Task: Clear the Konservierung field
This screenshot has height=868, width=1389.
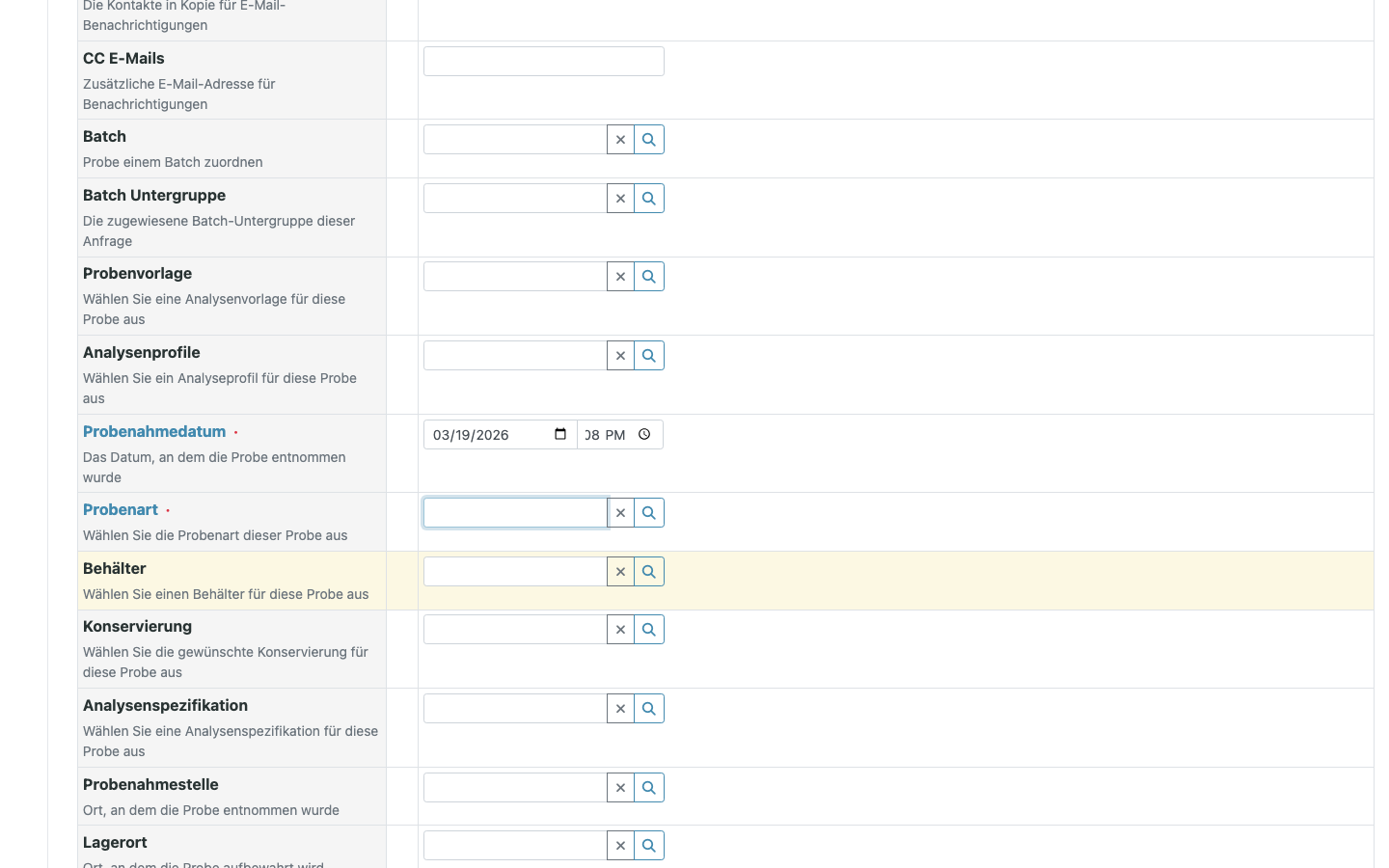Action: pos(620,629)
